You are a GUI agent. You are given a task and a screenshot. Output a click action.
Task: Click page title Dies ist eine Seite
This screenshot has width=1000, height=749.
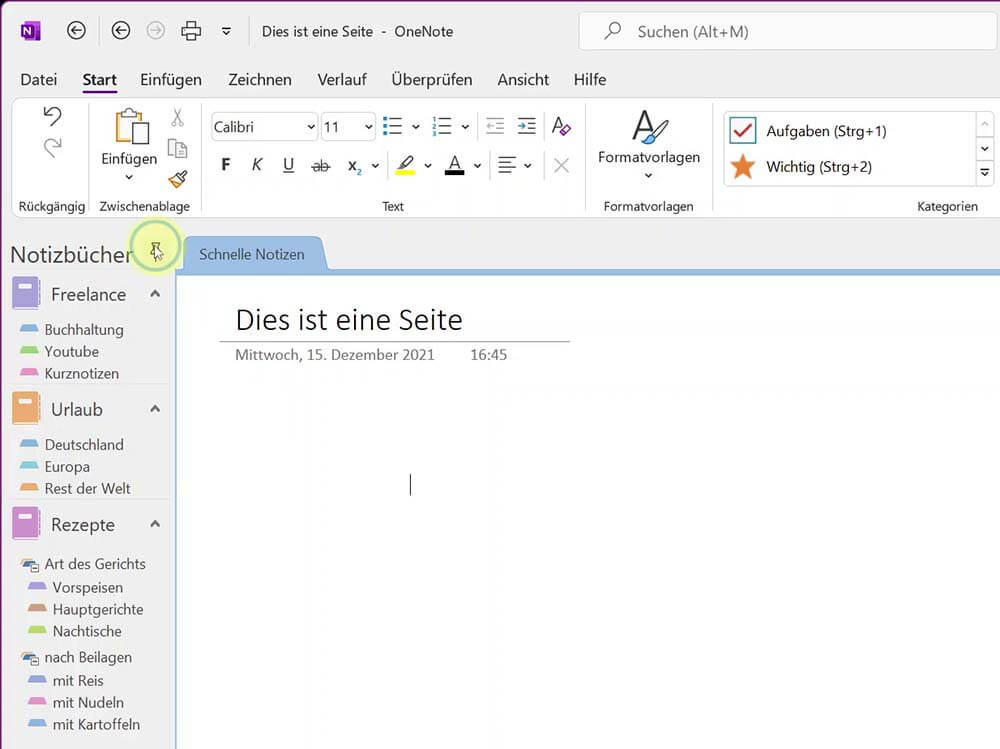coord(349,320)
